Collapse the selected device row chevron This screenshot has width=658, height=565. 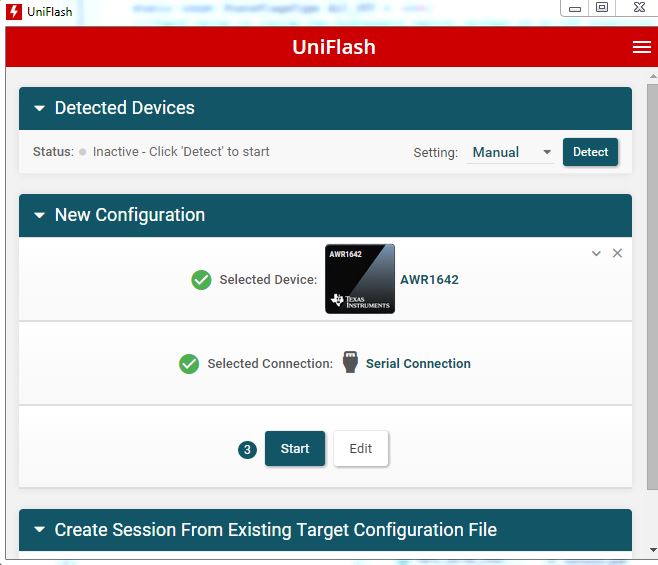tap(596, 253)
